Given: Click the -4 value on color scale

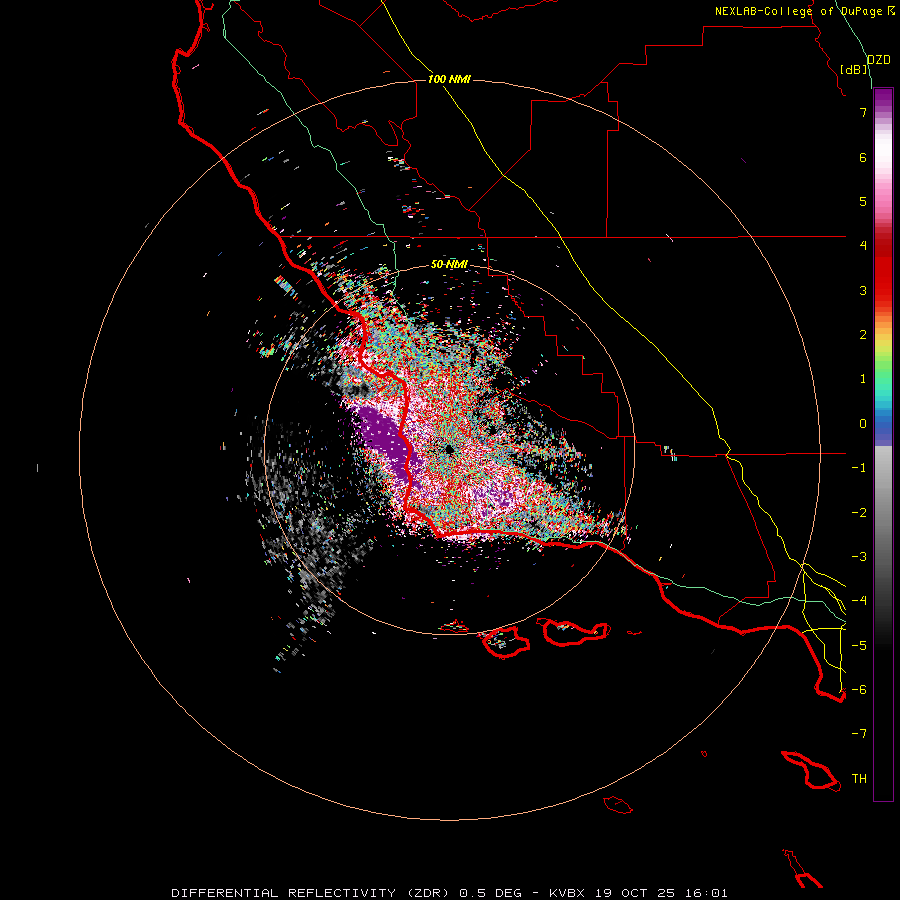Looking at the screenshot, I should coord(859,601).
